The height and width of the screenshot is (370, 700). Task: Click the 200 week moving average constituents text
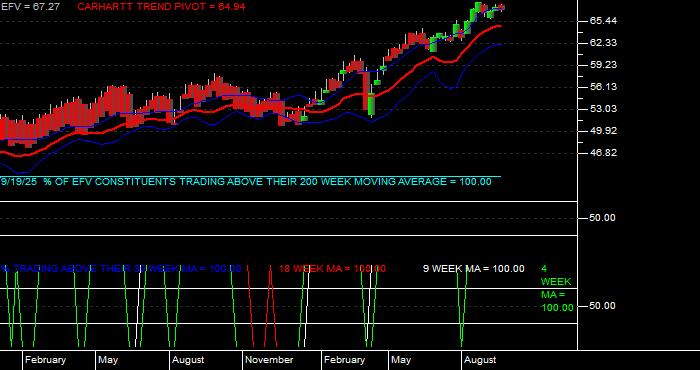pyautogui.click(x=246, y=182)
